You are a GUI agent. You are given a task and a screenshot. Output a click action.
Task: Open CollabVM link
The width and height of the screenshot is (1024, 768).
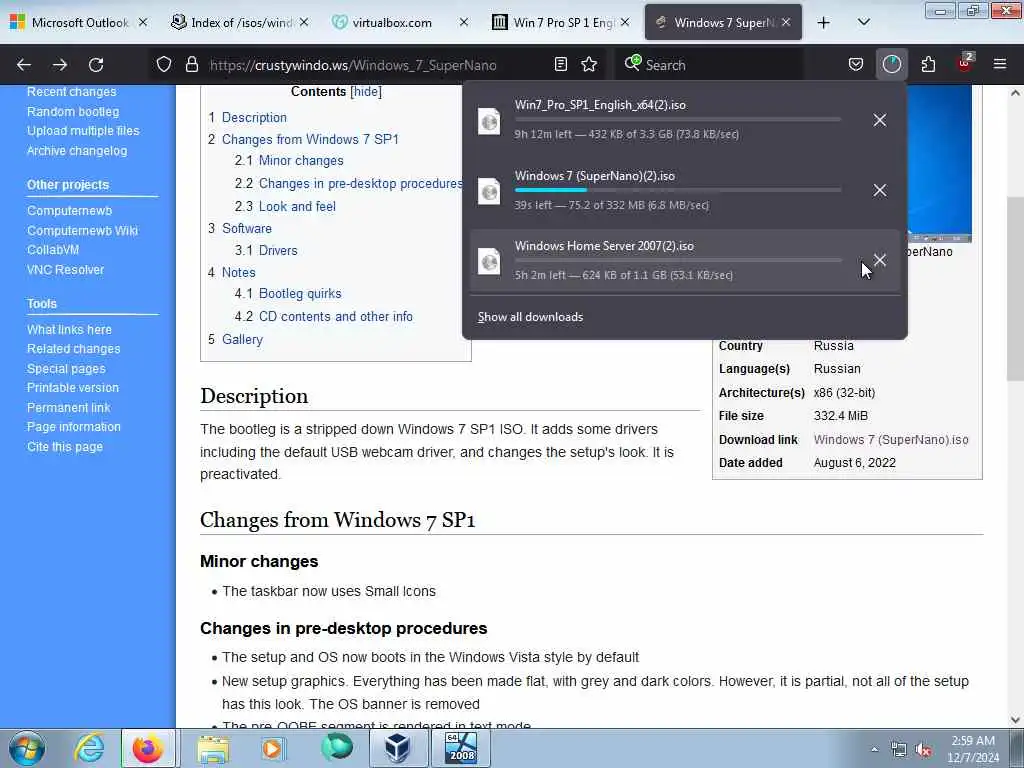coord(53,250)
